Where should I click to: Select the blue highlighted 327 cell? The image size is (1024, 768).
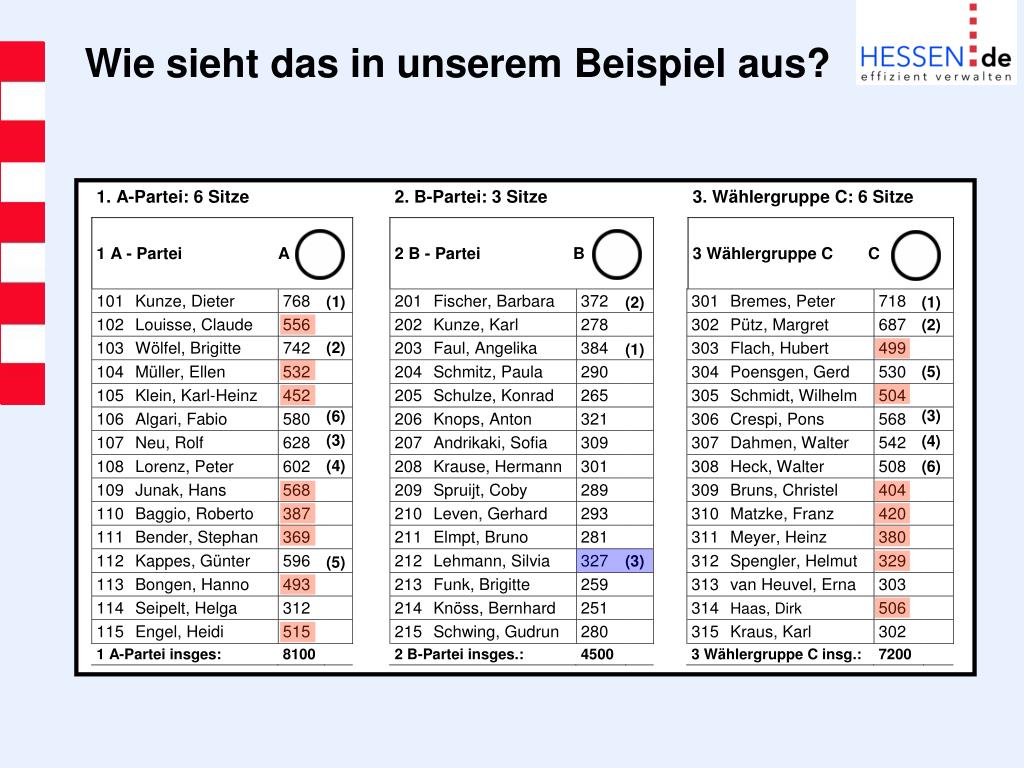595,561
